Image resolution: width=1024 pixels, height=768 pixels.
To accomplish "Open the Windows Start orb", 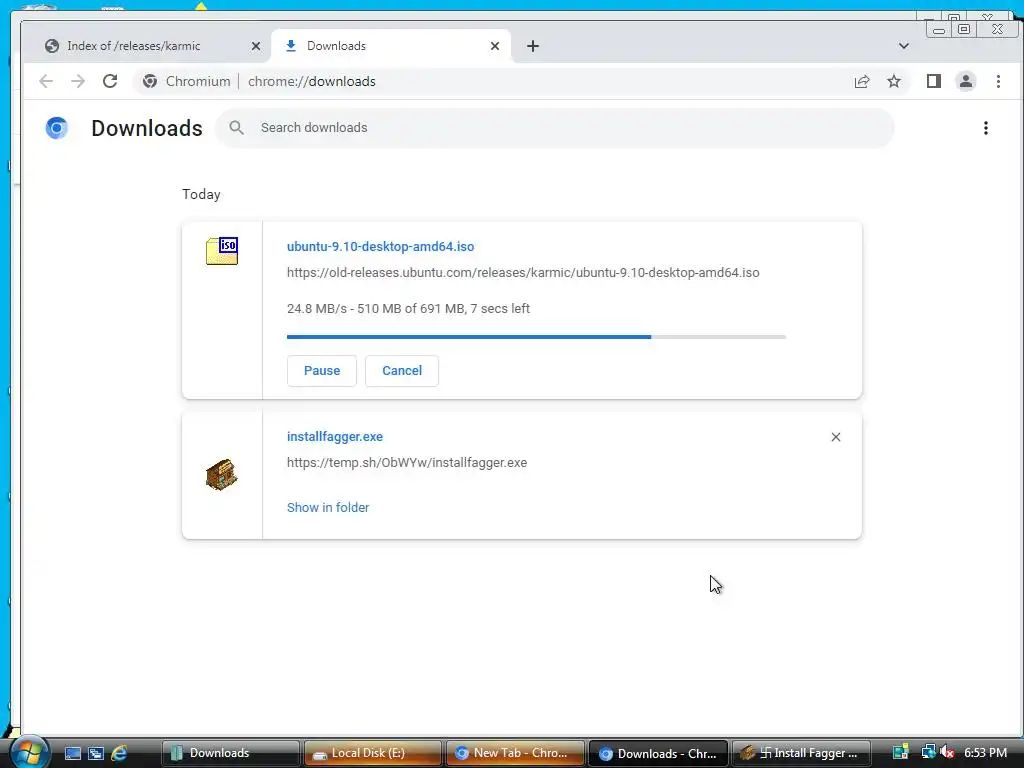I will 29,752.
